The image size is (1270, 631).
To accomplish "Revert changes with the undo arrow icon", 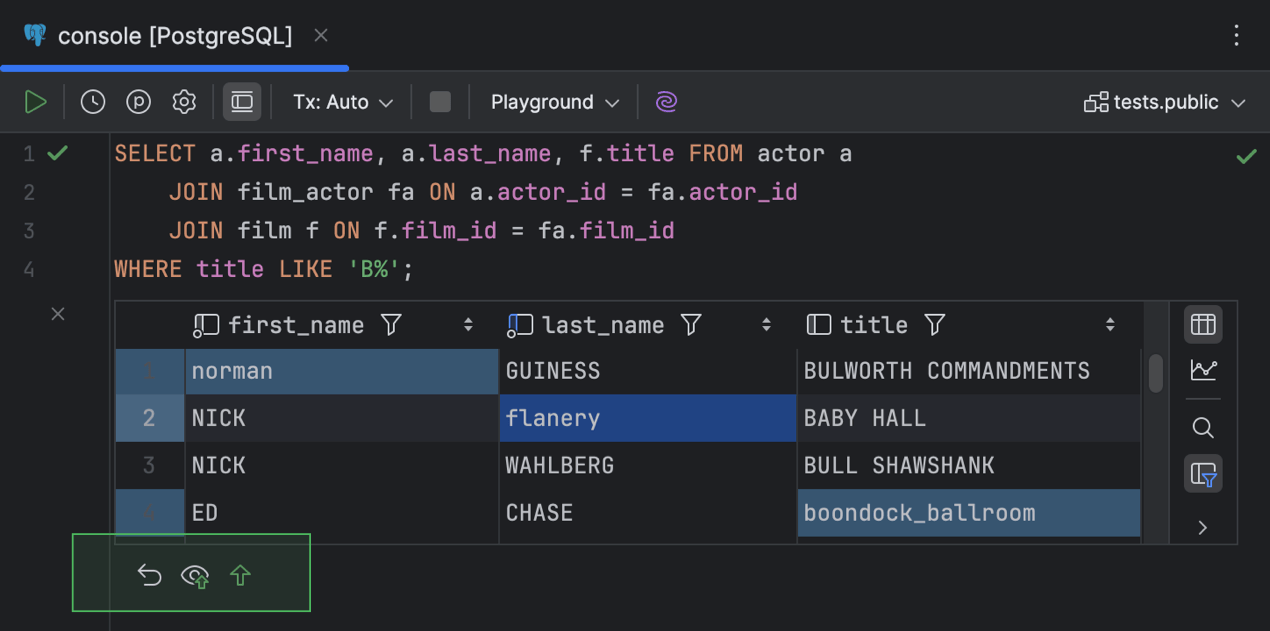I will point(149,575).
